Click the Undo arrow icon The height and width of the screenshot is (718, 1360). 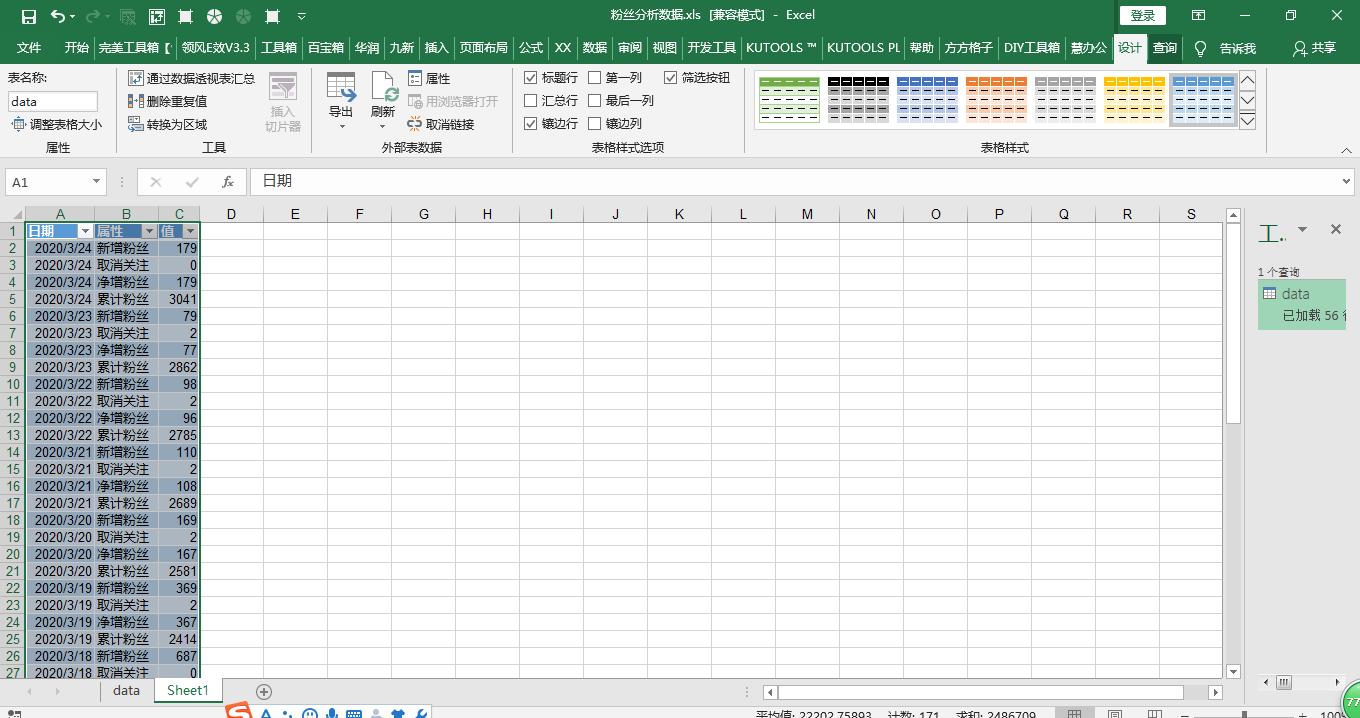click(x=58, y=16)
